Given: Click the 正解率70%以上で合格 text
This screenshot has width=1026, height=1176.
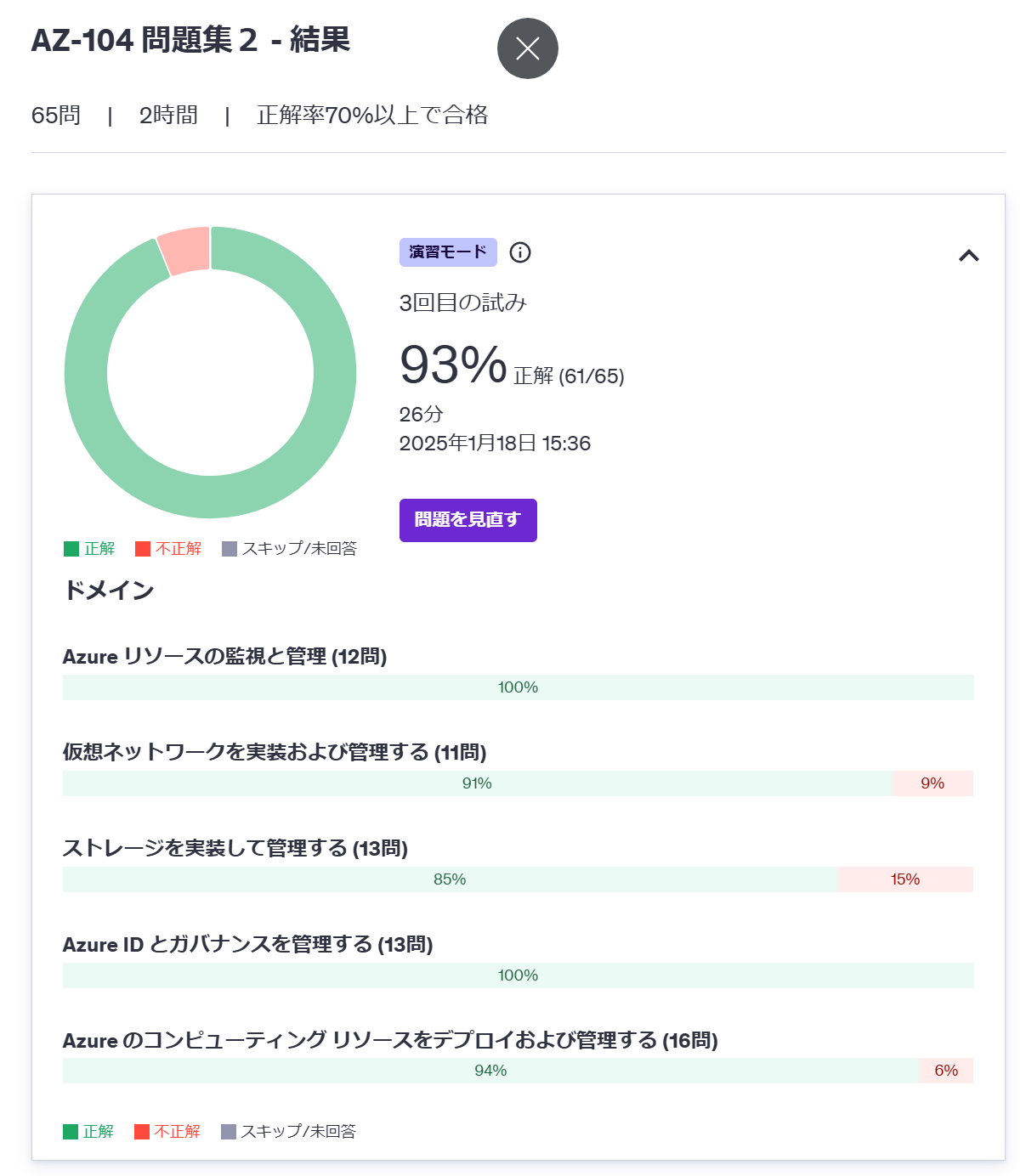Looking at the screenshot, I should tap(372, 116).
